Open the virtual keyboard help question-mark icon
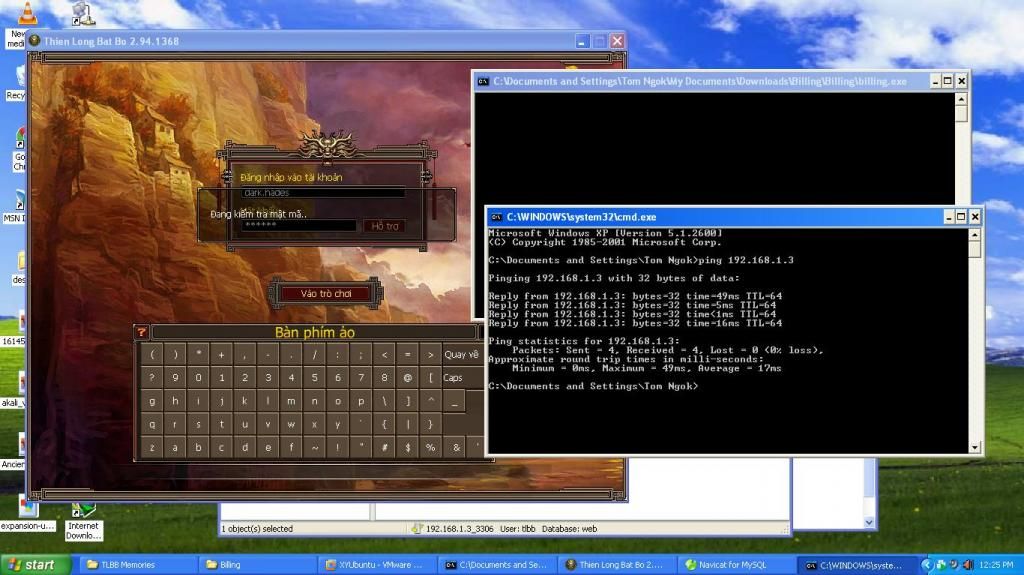The image size is (1024, 575). (x=141, y=333)
